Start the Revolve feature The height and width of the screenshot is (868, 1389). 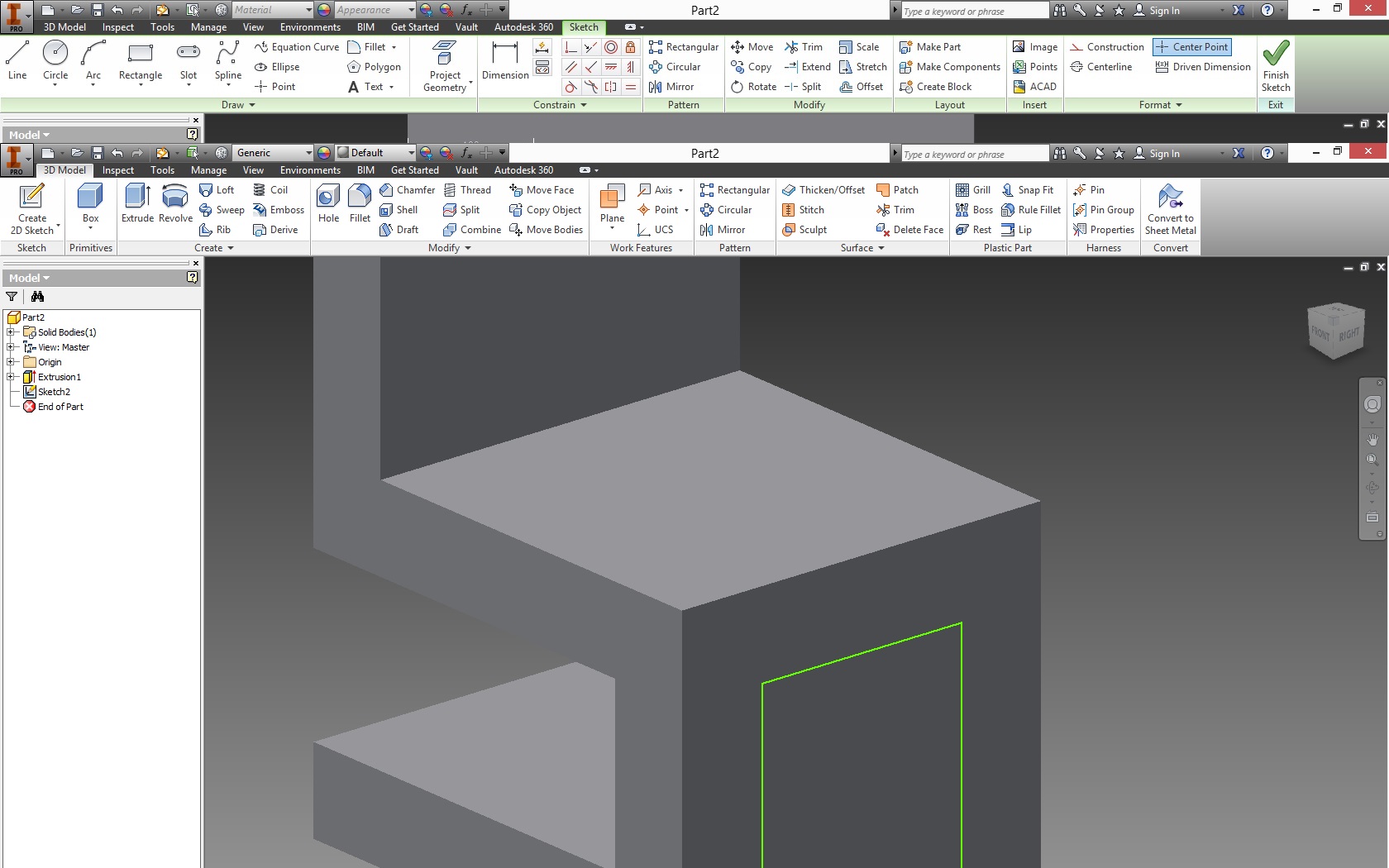pyautogui.click(x=175, y=204)
